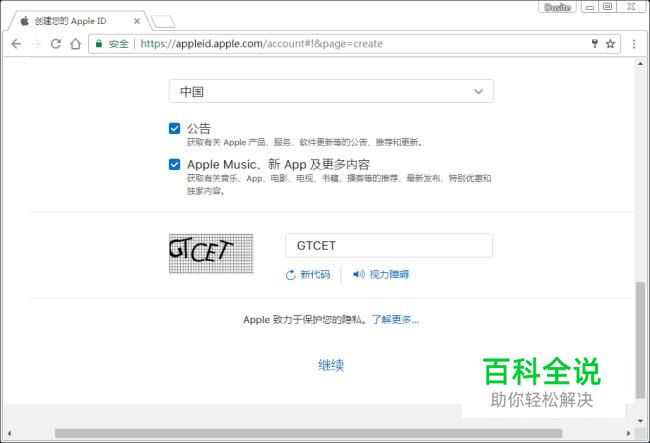Click the browser forward arrow
The width and height of the screenshot is (650, 443).
tap(36, 44)
